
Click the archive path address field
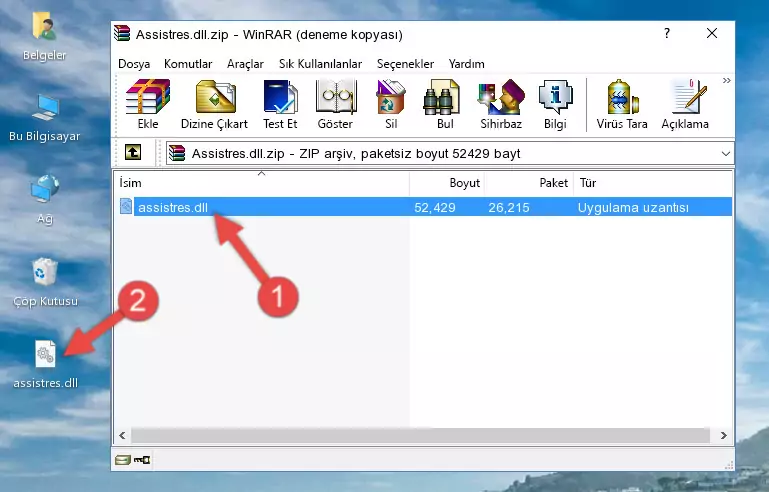[x=450, y=154]
